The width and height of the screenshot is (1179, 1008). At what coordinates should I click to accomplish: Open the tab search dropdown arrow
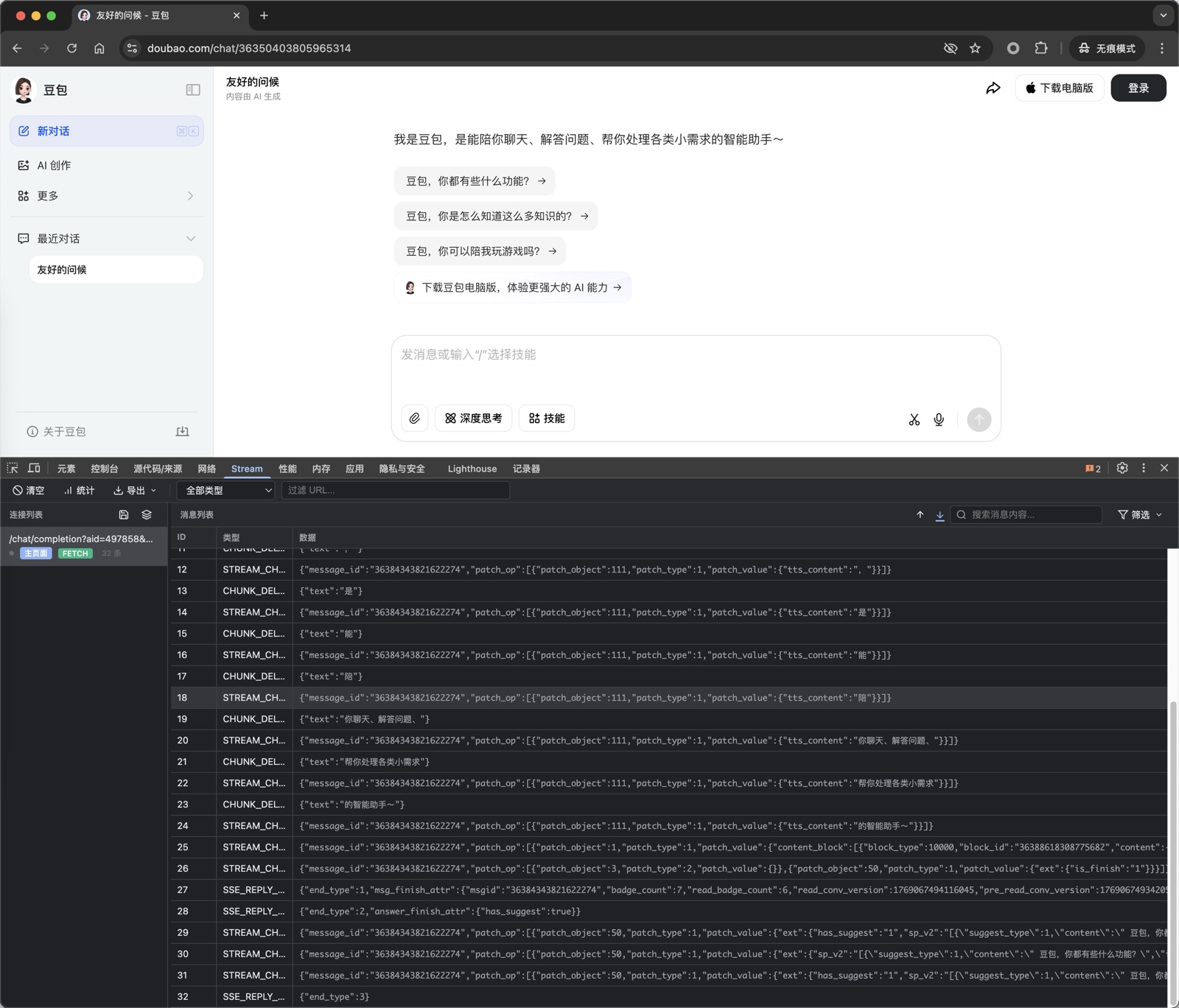pyautogui.click(x=1163, y=15)
